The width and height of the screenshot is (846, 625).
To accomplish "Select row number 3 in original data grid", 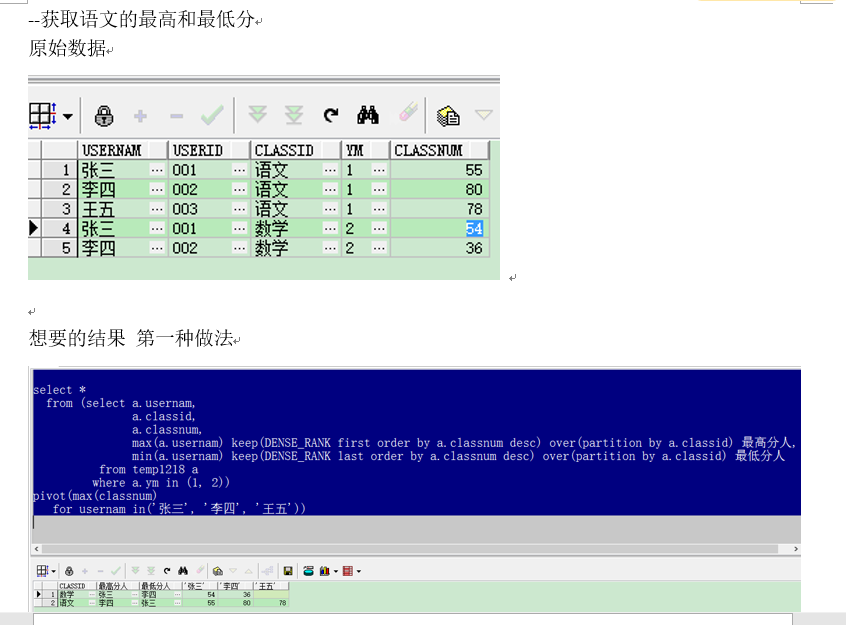I will click(59, 209).
